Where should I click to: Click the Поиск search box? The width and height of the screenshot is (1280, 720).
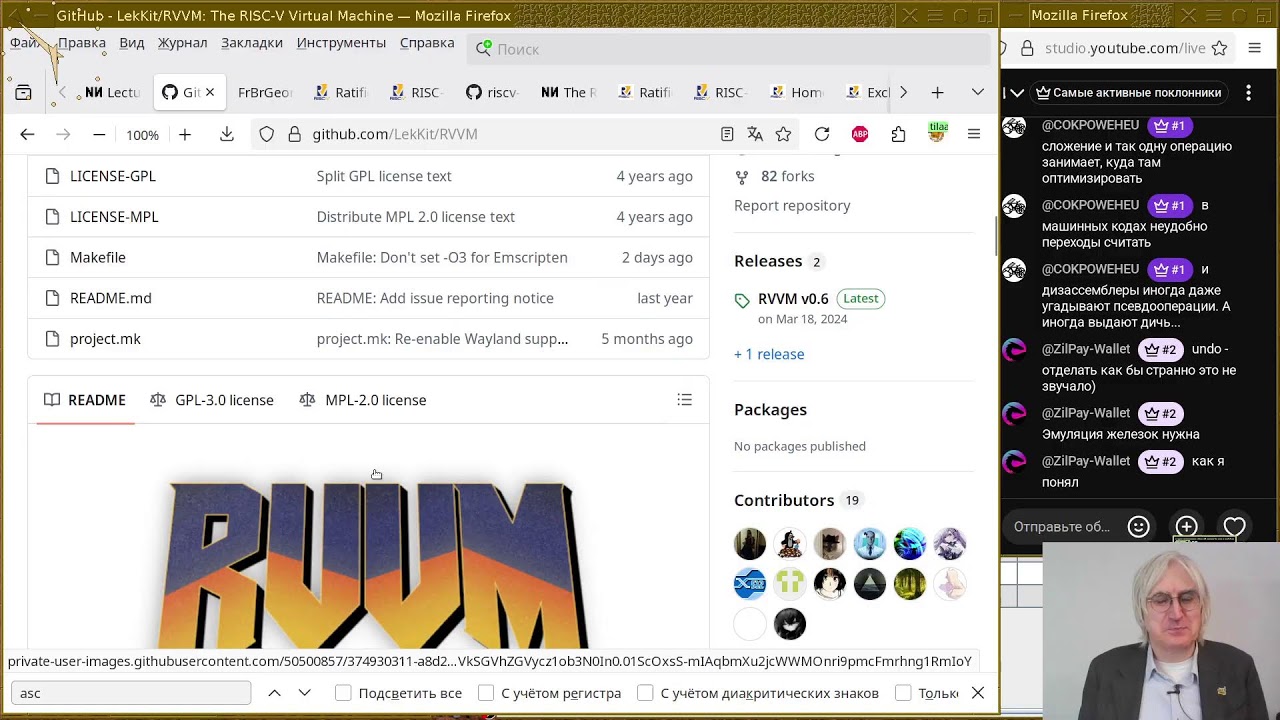(x=729, y=48)
